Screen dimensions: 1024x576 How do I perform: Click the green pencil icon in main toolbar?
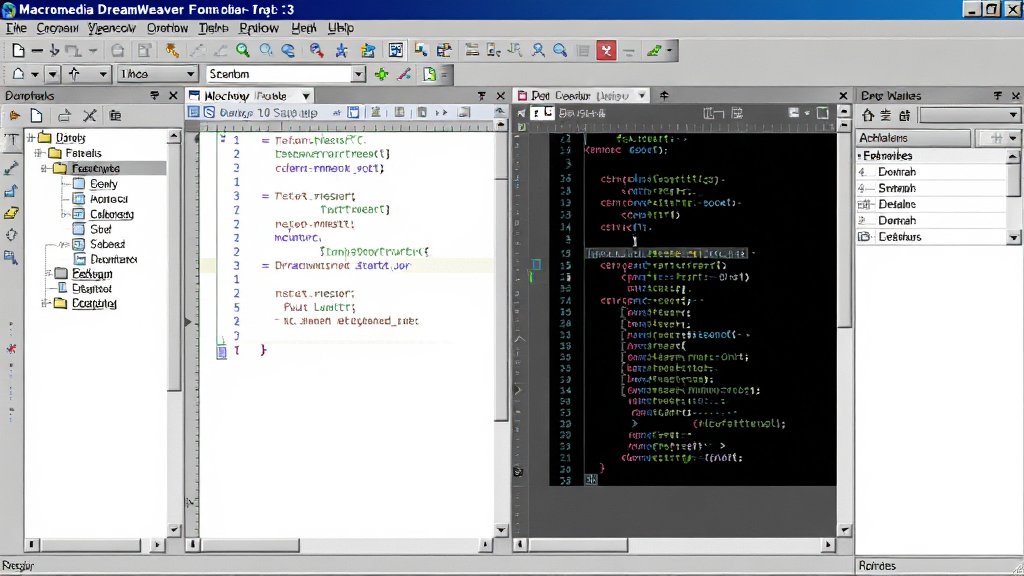[654, 50]
